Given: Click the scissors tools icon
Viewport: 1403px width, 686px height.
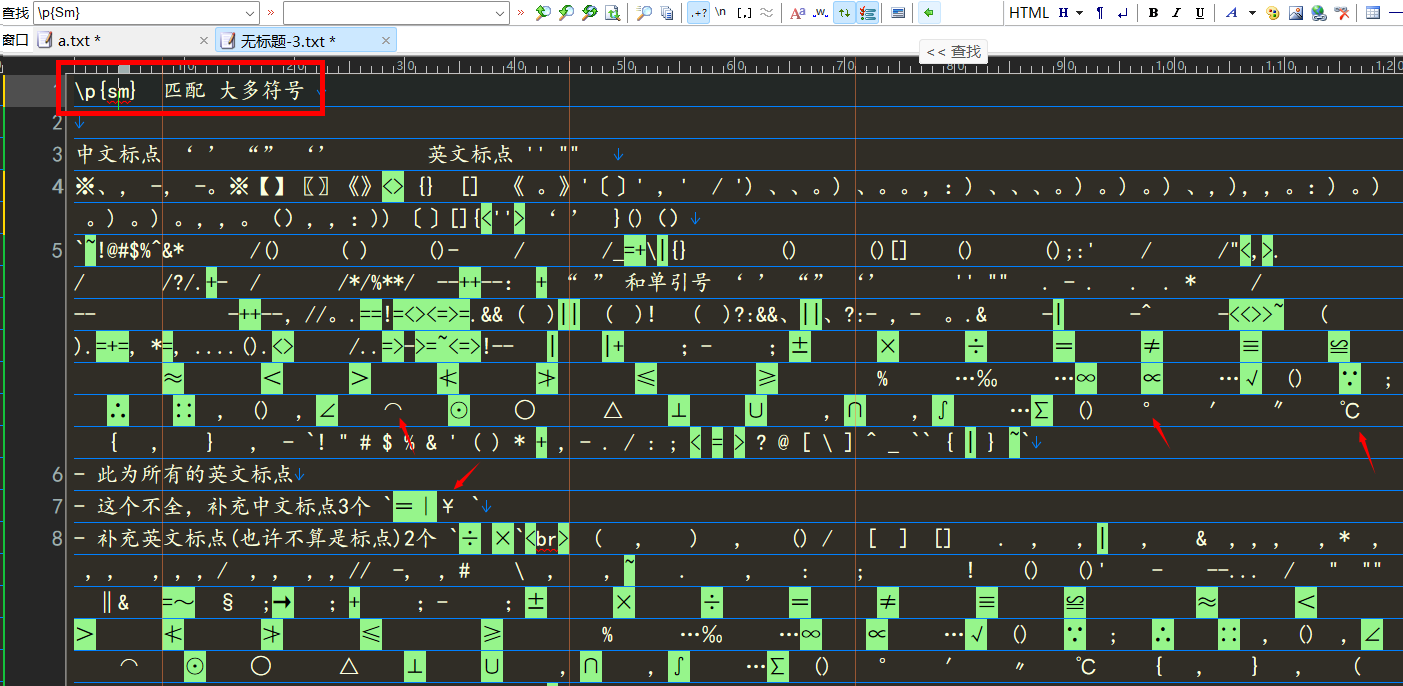Looking at the screenshot, I should coord(1342,13).
